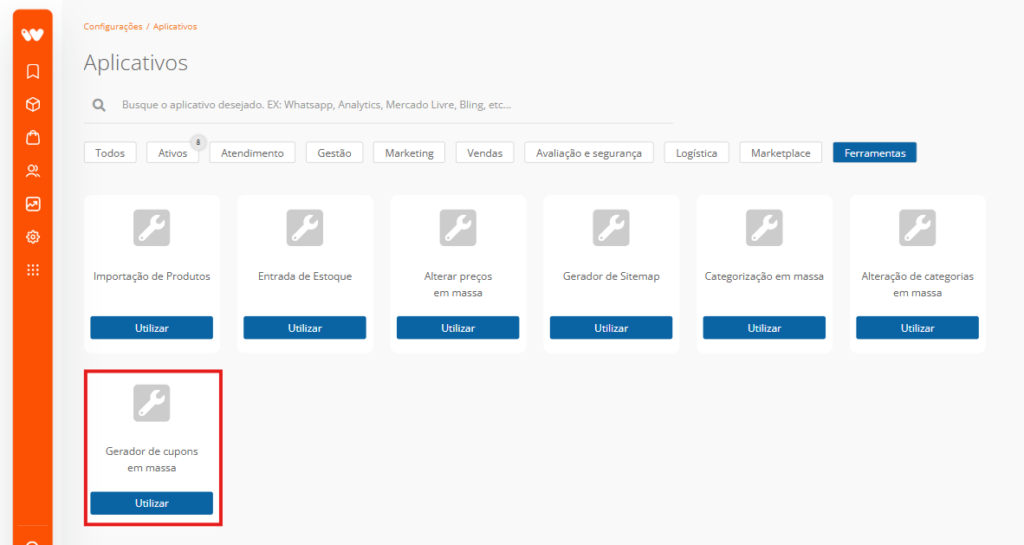Image resolution: width=1024 pixels, height=545 pixels.
Task: Open the reports chart icon in sidebar
Action: [33, 204]
